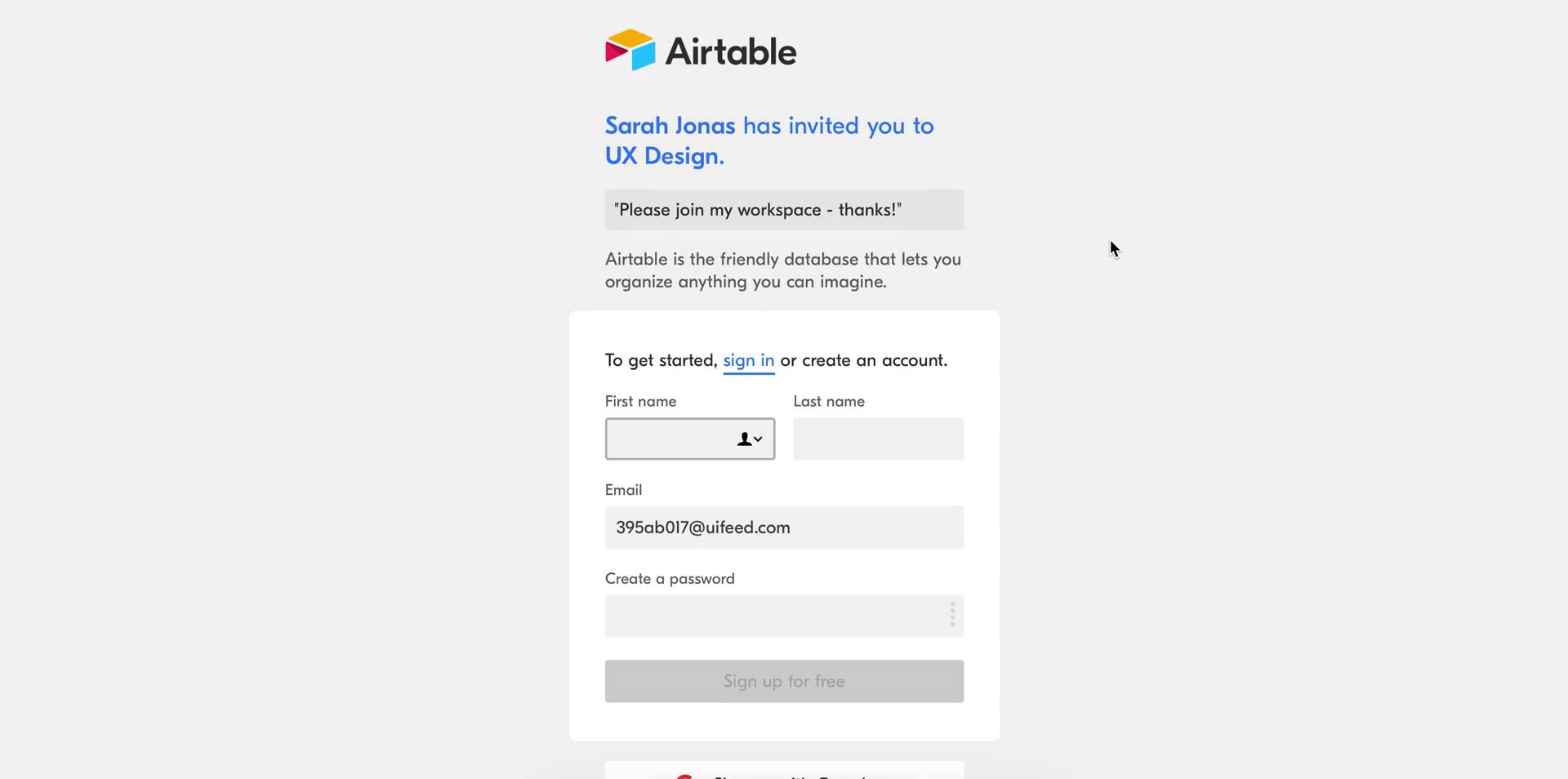1568x779 pixels.
Task: Expand the autofill chevron in First name field
Action: point(758,439)
